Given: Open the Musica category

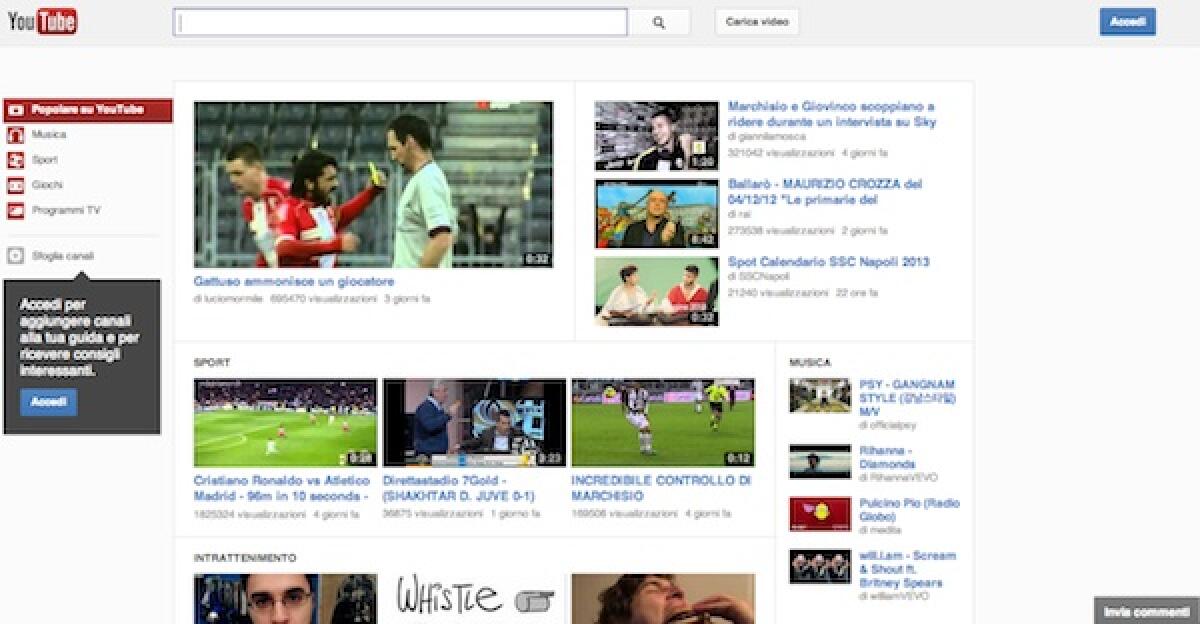Looking at the screenshot, I should (49, 135).
